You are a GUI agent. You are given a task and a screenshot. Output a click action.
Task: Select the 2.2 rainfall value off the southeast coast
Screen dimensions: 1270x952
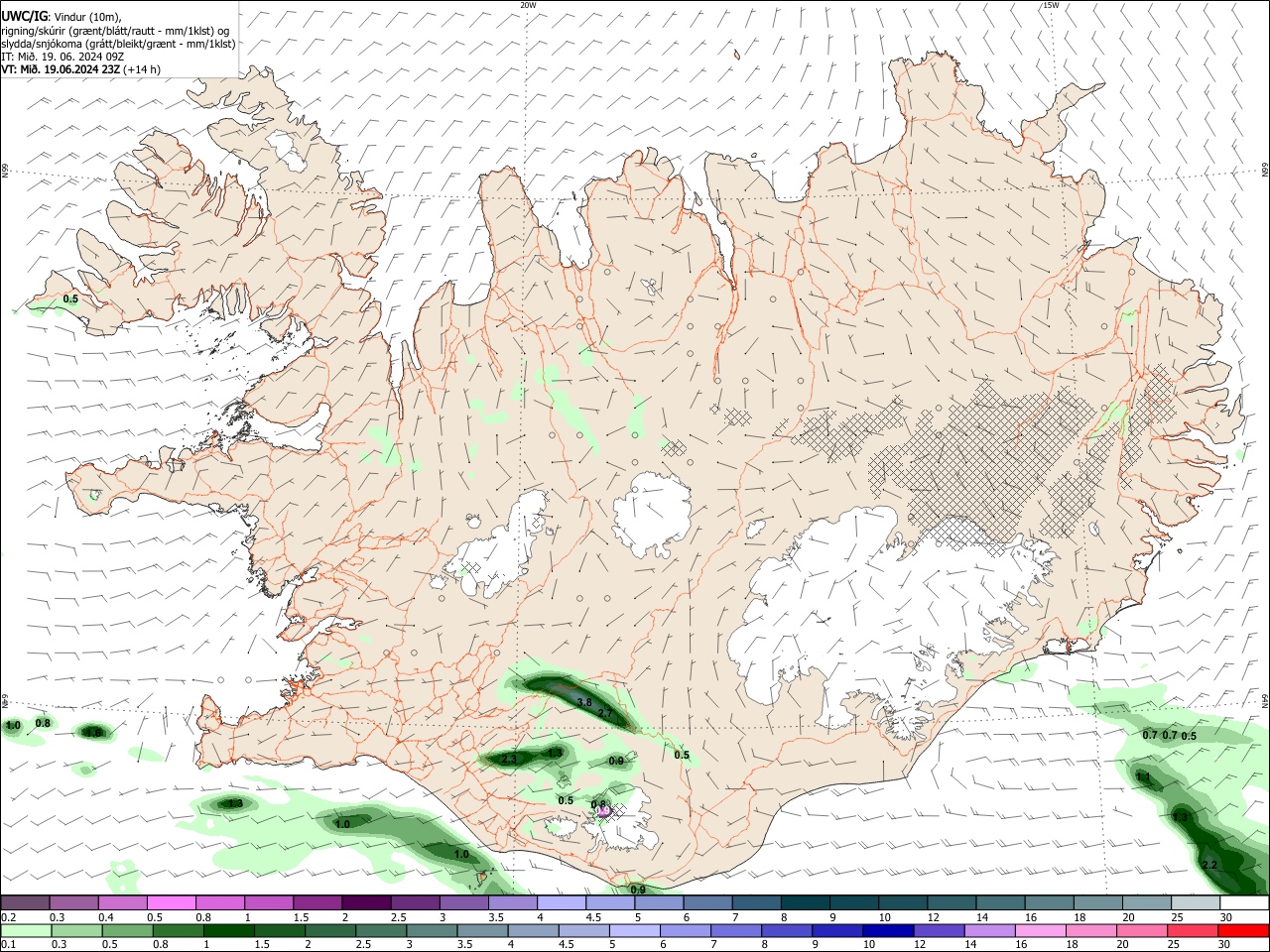click(x=1209, y=866)
